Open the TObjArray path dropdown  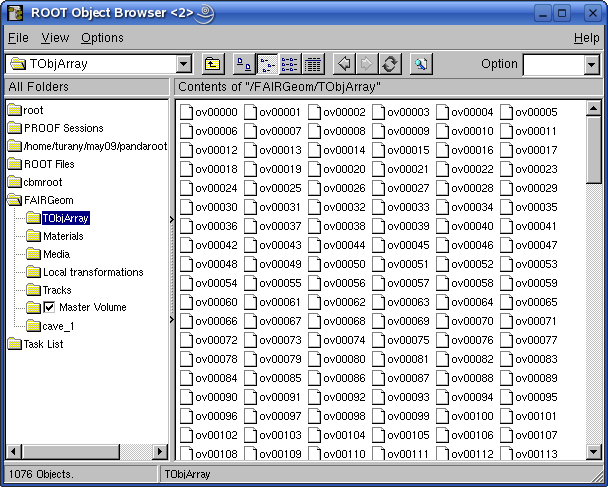point(183,64)
